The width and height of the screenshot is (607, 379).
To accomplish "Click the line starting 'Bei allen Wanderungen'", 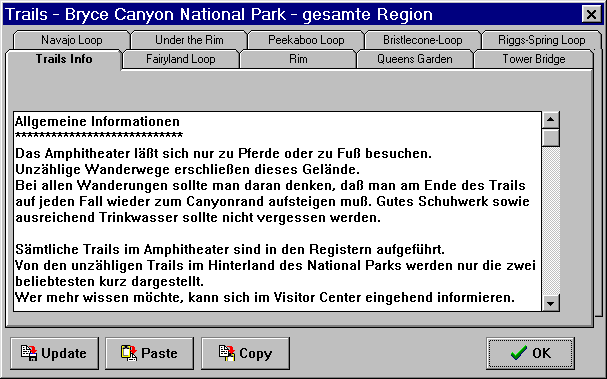I will pyautogui.click(x=270, y=185).
